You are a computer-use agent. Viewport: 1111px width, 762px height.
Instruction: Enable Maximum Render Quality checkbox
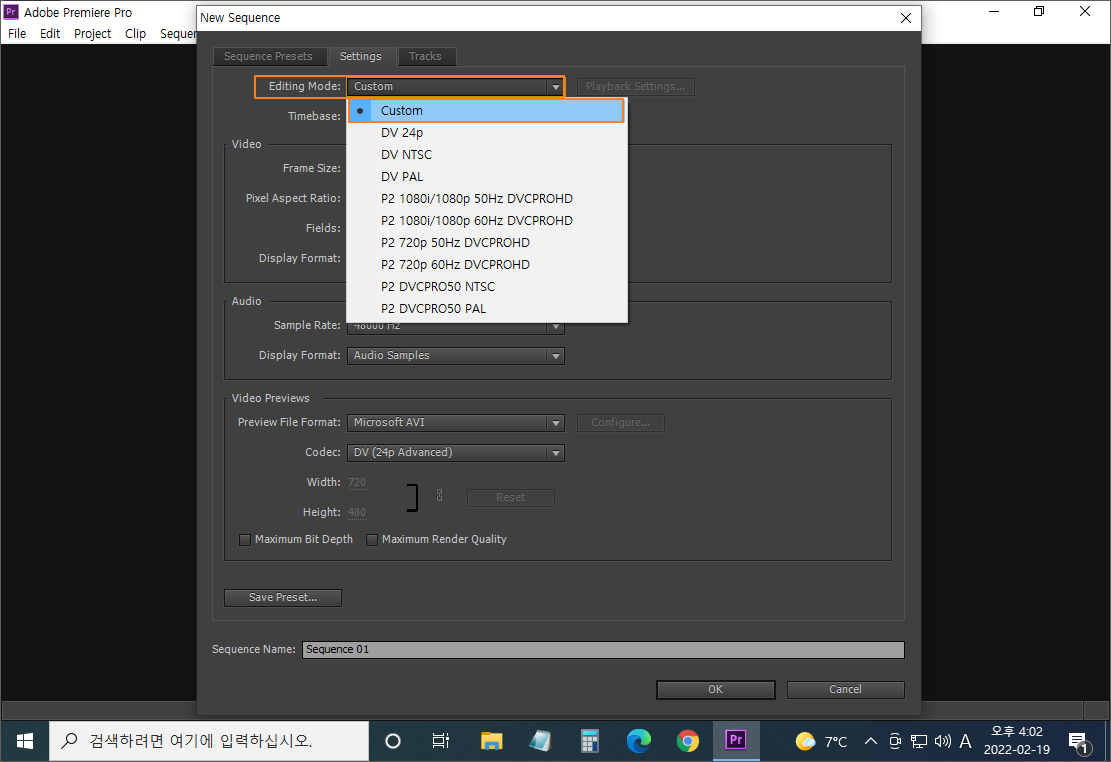tap(372, 540)
